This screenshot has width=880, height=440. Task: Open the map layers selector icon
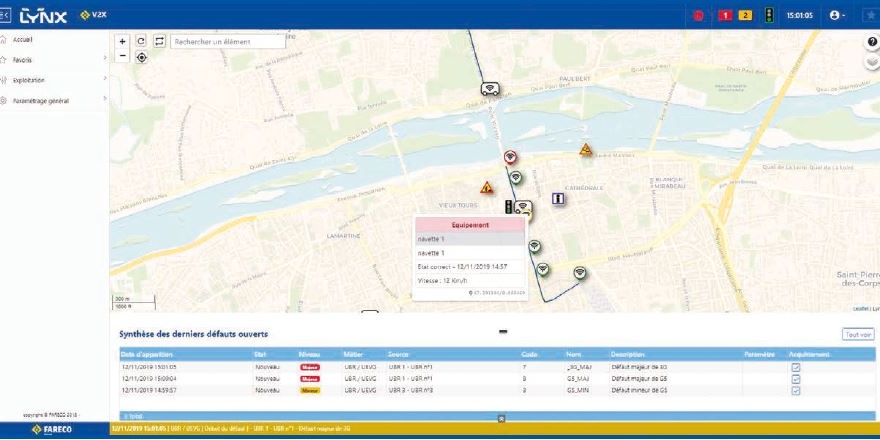[x=872, y=61]
